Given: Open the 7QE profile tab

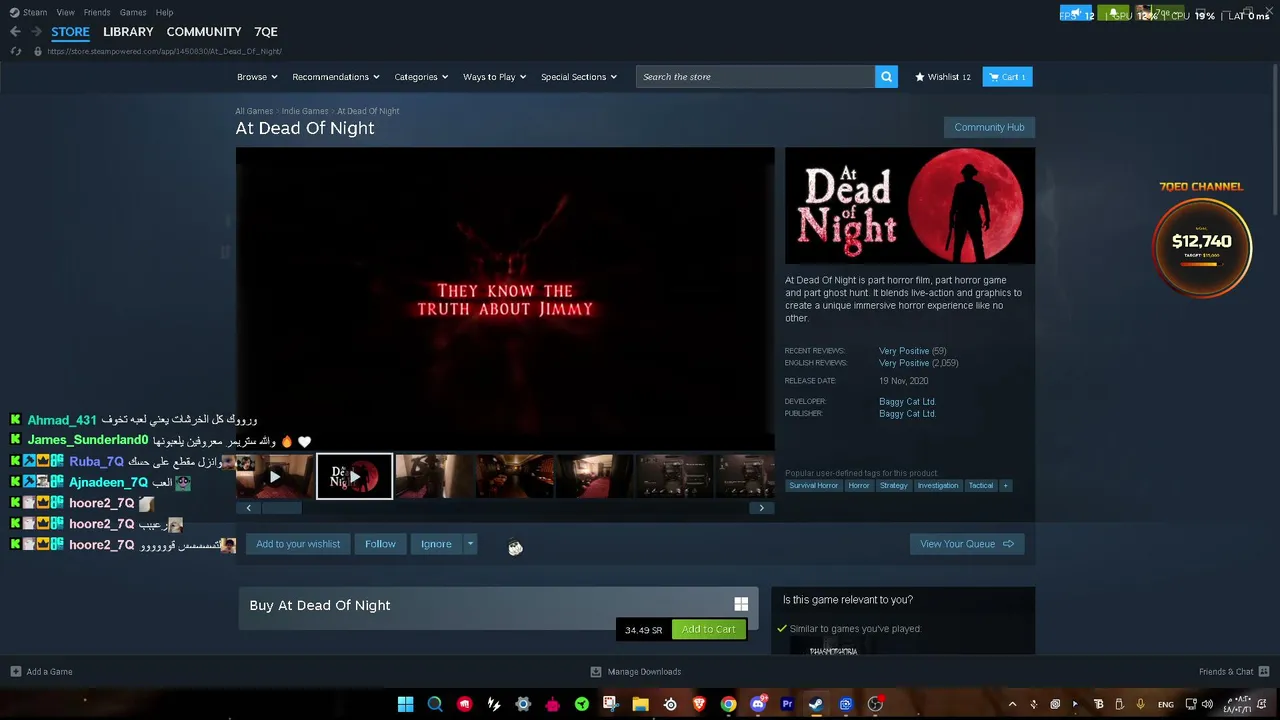Looking at the screenshot, I should (266, 32).
